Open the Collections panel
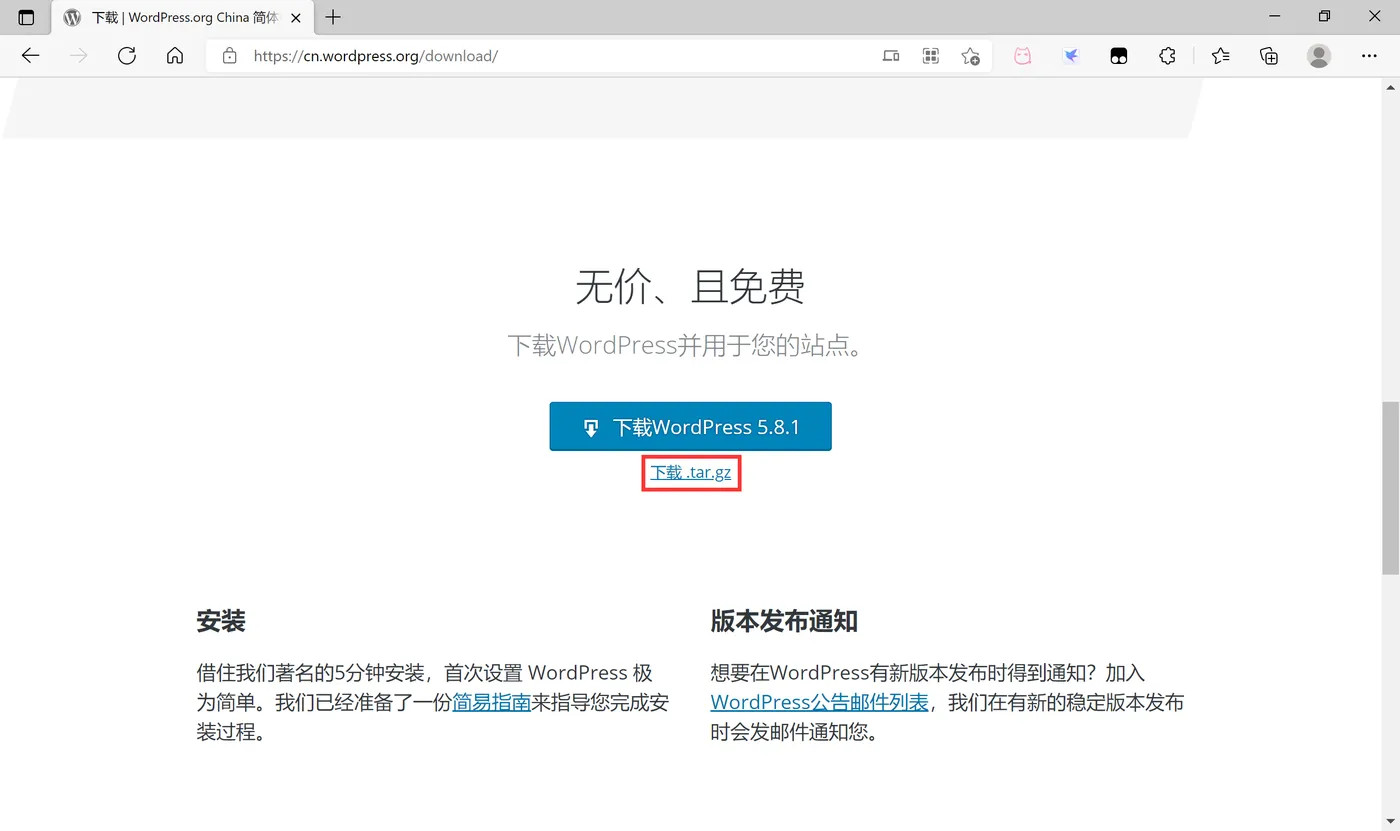This screenshot has width=1400, height=831. click(1269, 56)
